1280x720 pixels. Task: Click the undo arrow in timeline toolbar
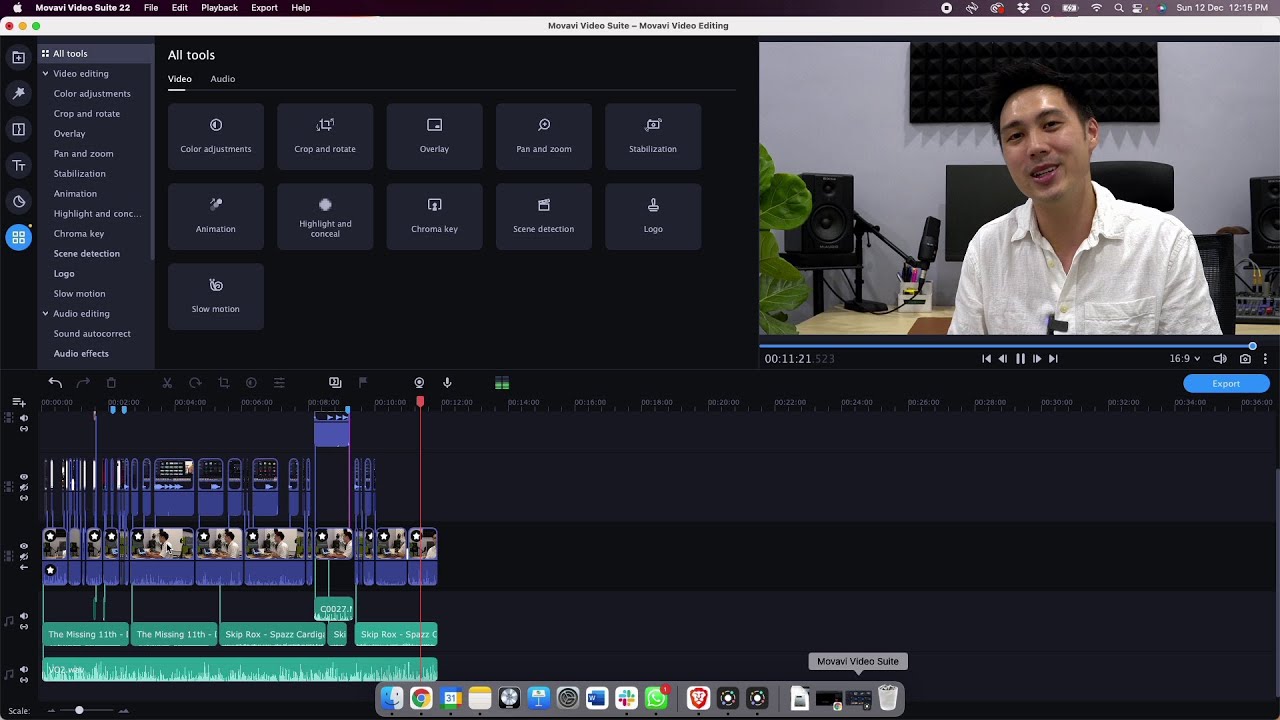click(55, 383)
